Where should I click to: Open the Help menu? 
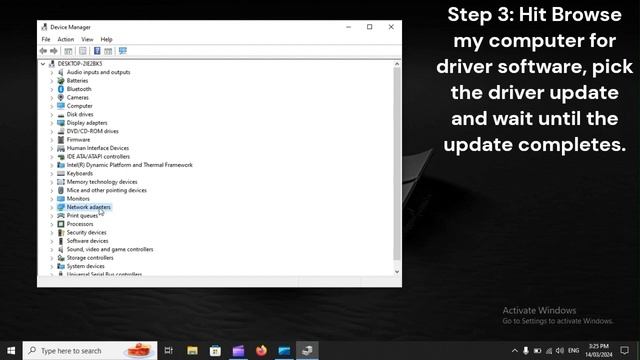click(107, 39)
